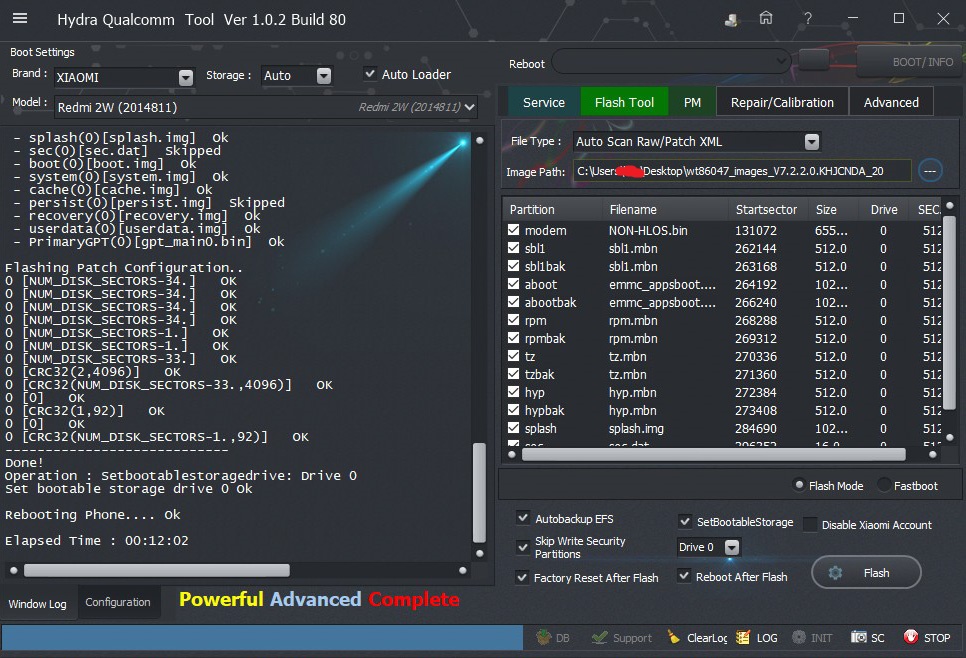Uncheck the rpm partition checkbox
966x658 pixels.
pos(513,320)
